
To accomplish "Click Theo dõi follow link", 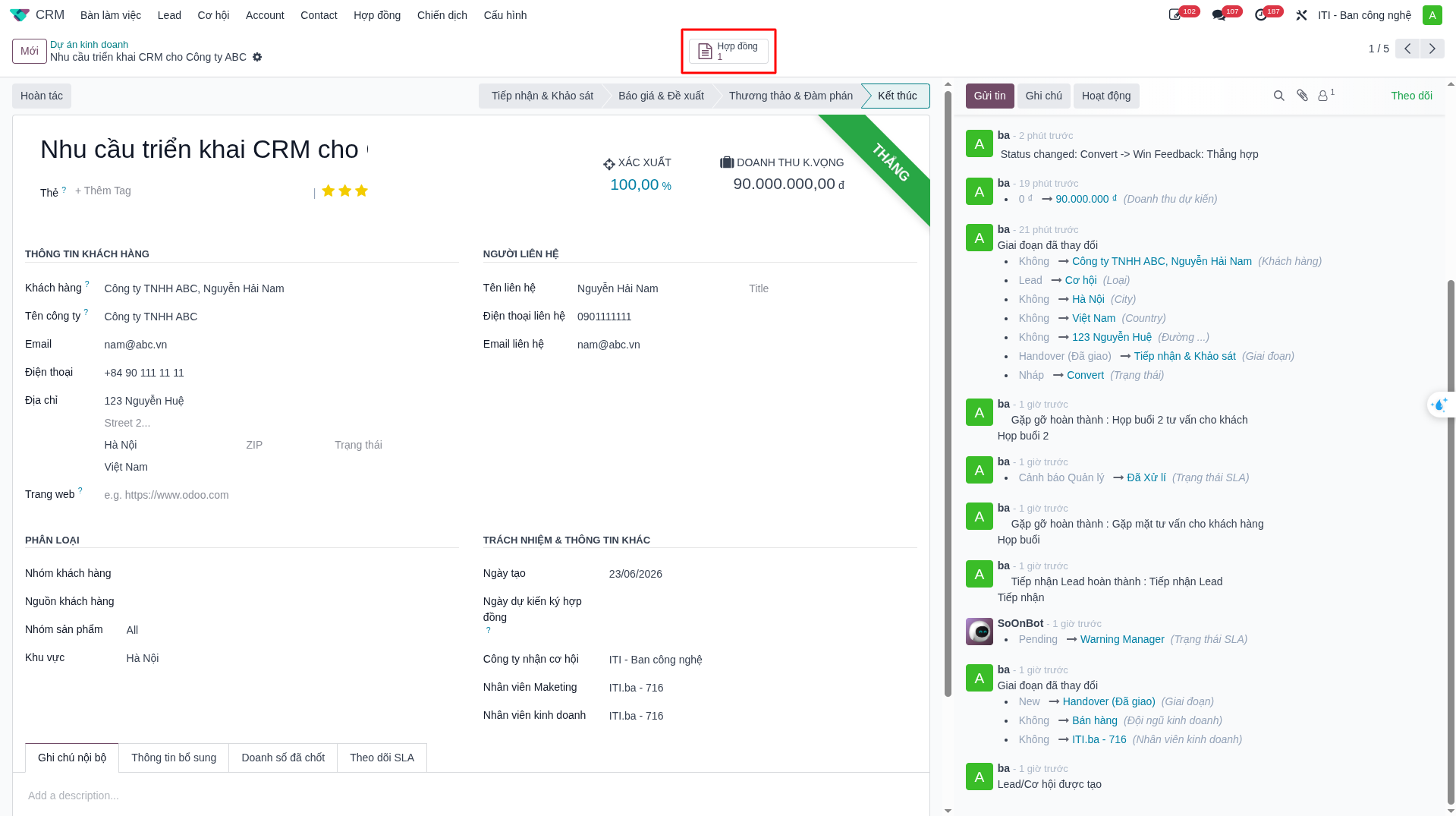I will [x=1411, y=96].
